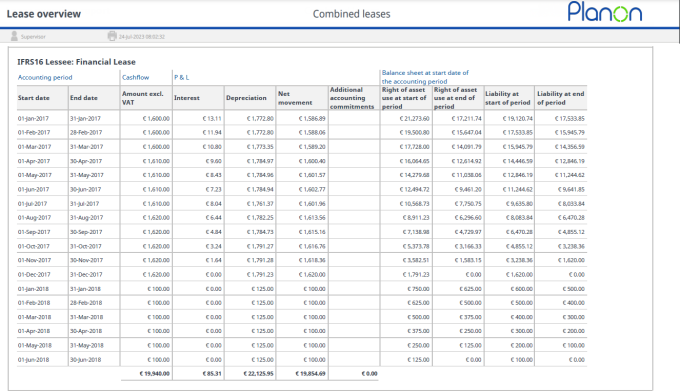Image resolution: width=680 pixels, height=391 pixels.
Task: Click the € 3,166.33 right of use value
Action: (468, 246)
